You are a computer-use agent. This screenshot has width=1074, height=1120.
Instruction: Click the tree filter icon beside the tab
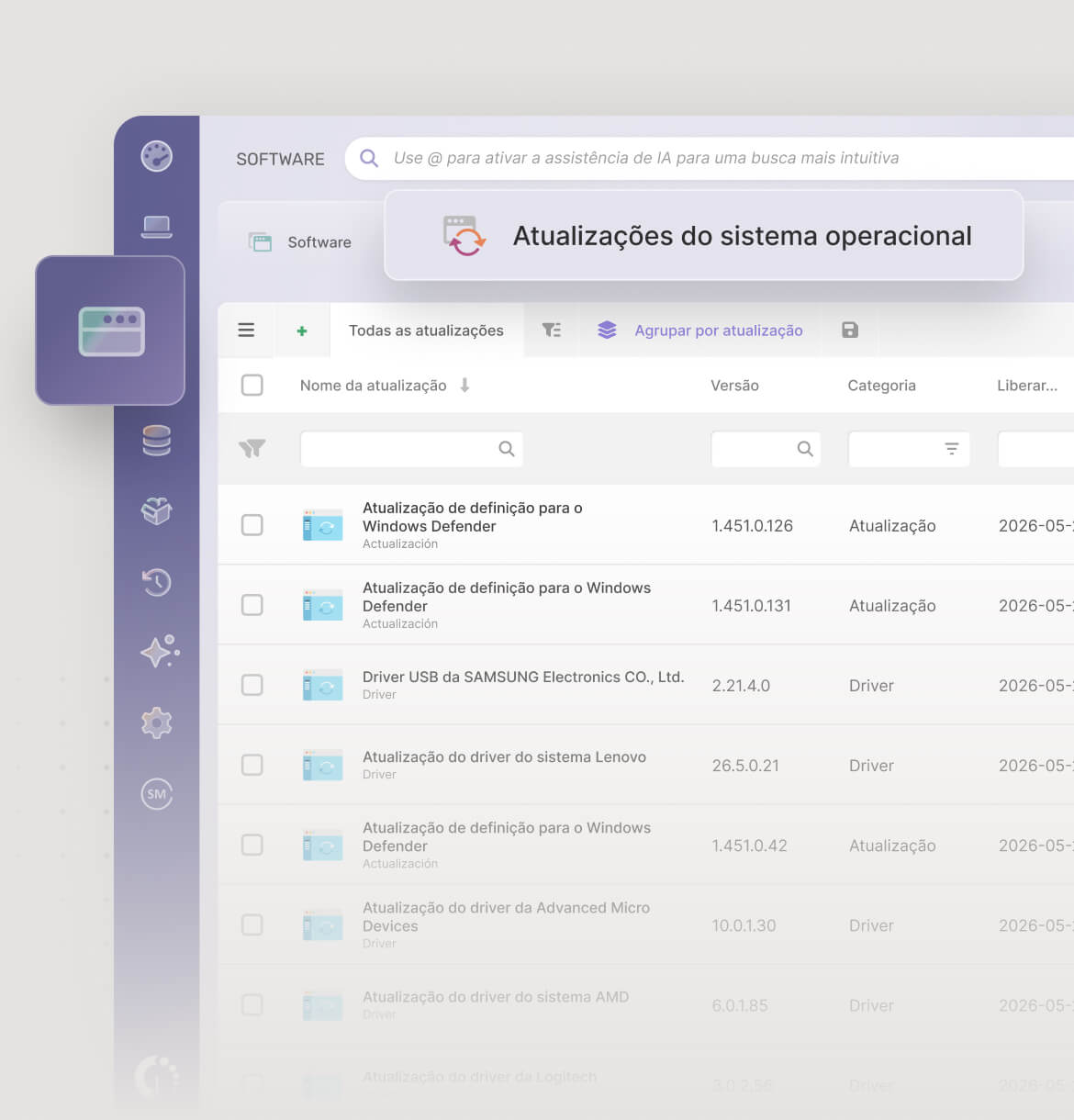[551, 330]
